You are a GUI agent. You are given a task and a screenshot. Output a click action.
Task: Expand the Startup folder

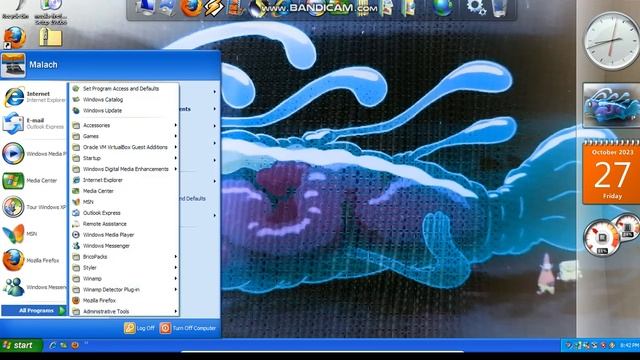click(124, 158)
